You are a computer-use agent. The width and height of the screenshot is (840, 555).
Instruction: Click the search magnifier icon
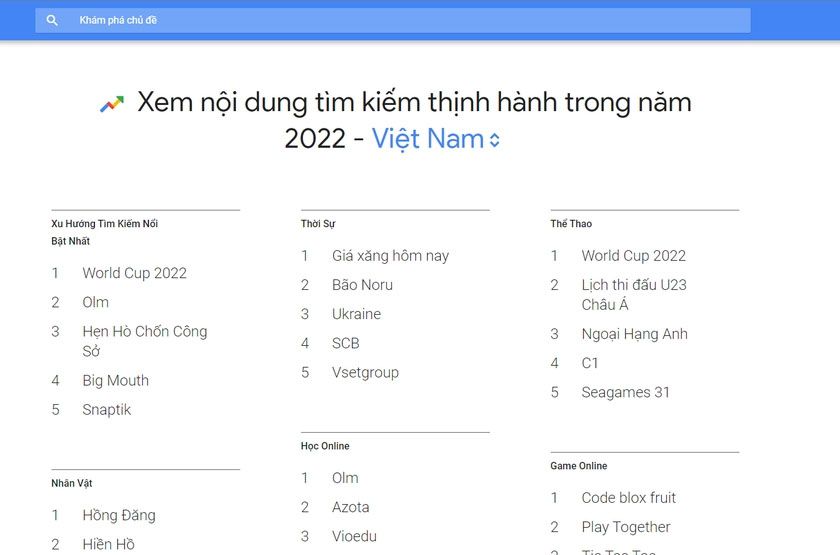coord(52,20)
